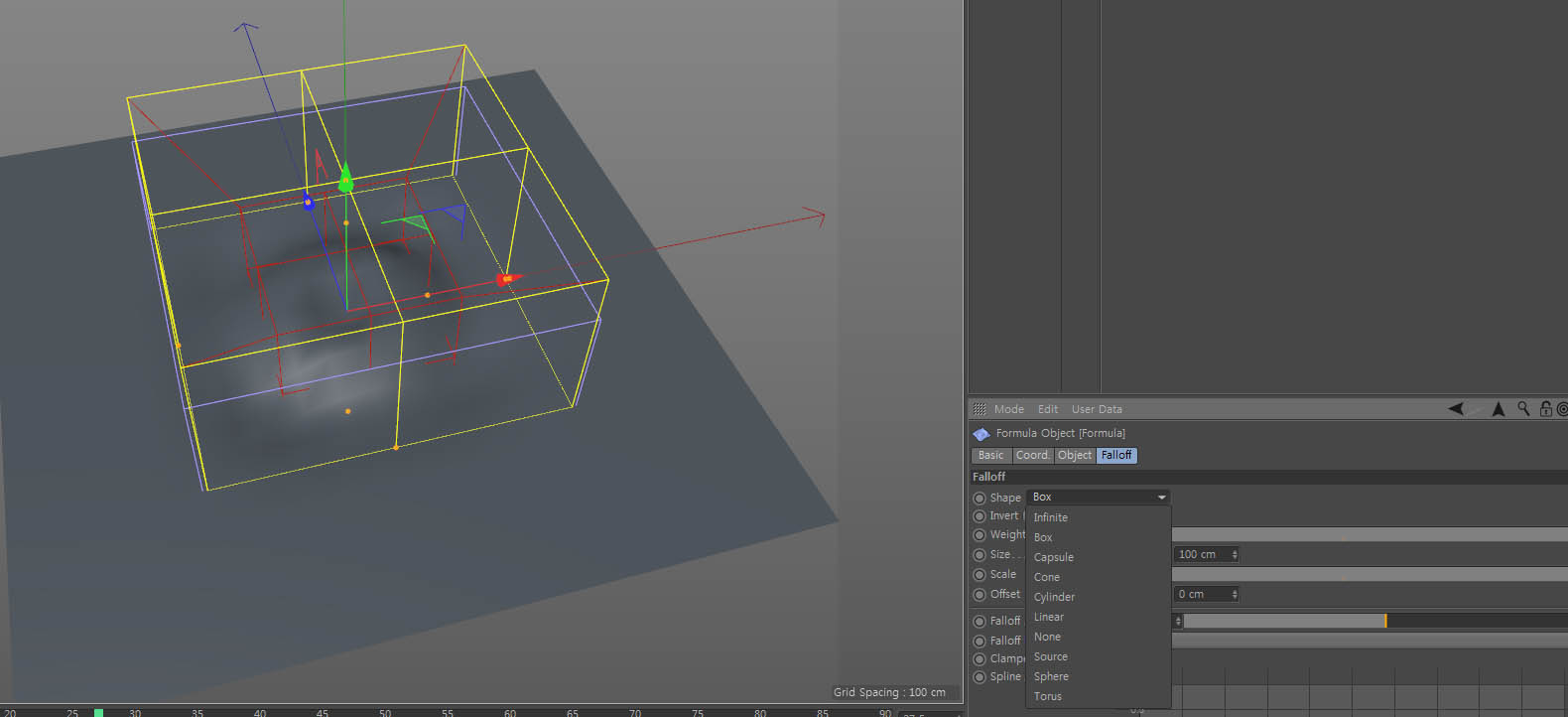Click frame 50 on the timeline ruler

click(x=385, y=712)
